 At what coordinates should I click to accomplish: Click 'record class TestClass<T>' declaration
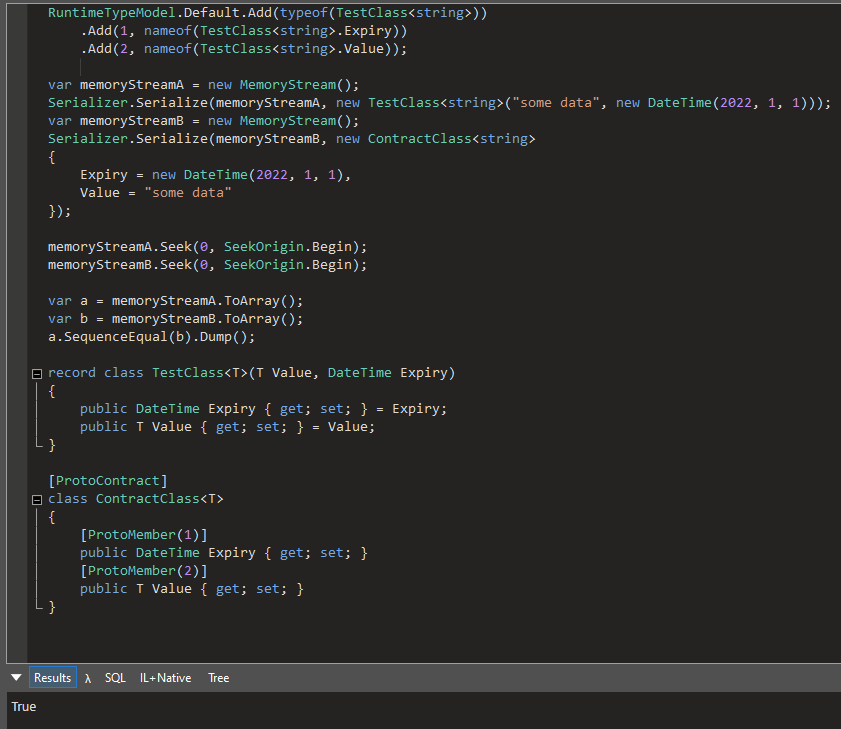(x=148, y=373)
